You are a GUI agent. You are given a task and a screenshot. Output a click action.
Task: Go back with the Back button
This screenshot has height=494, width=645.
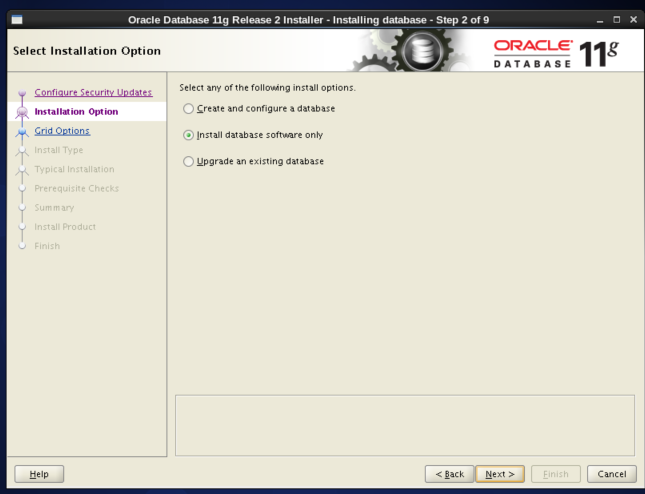(x=449, y=474)
